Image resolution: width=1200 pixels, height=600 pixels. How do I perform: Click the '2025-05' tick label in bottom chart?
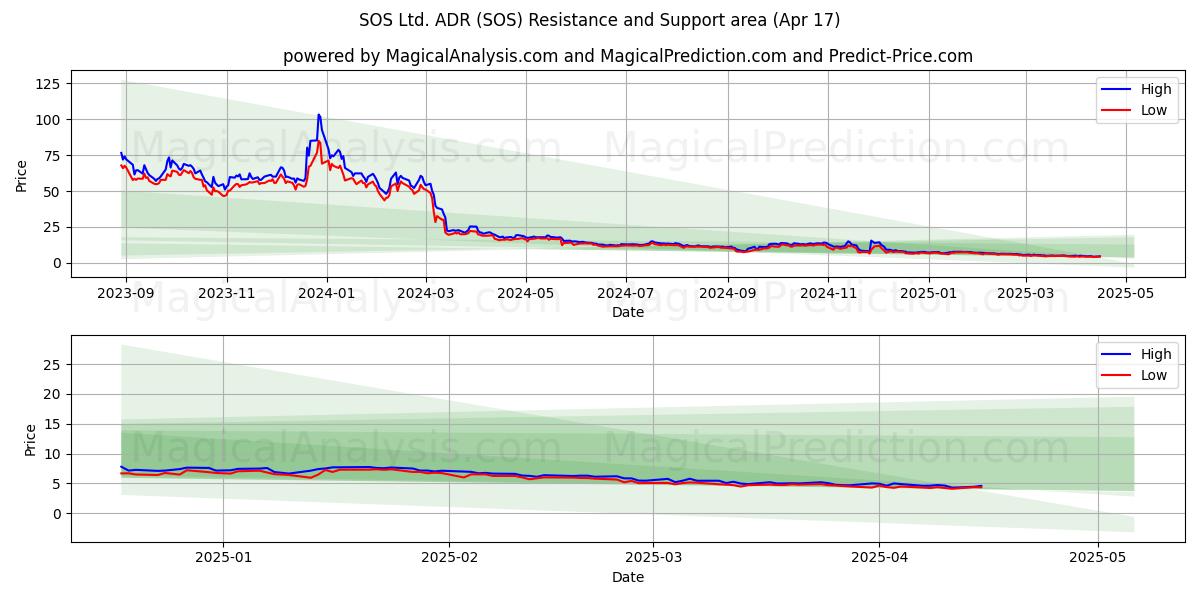tap(1098, 558)
